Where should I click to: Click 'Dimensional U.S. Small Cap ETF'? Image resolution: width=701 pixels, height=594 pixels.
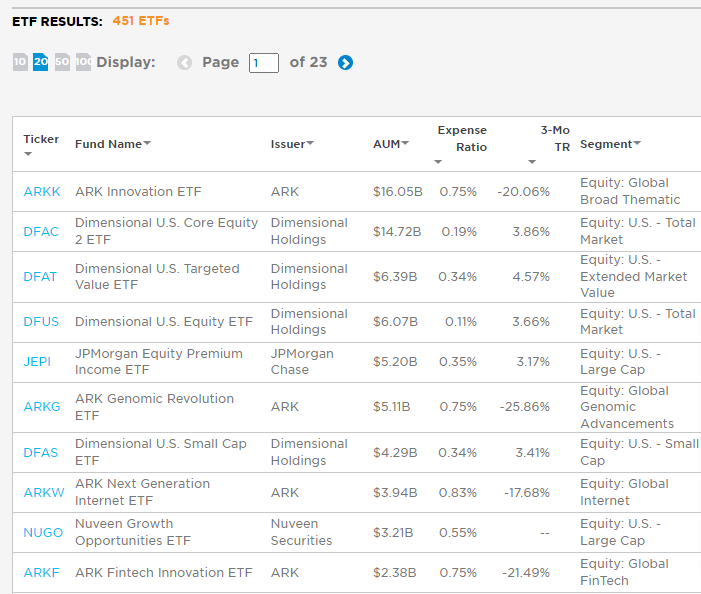point(161,452)
